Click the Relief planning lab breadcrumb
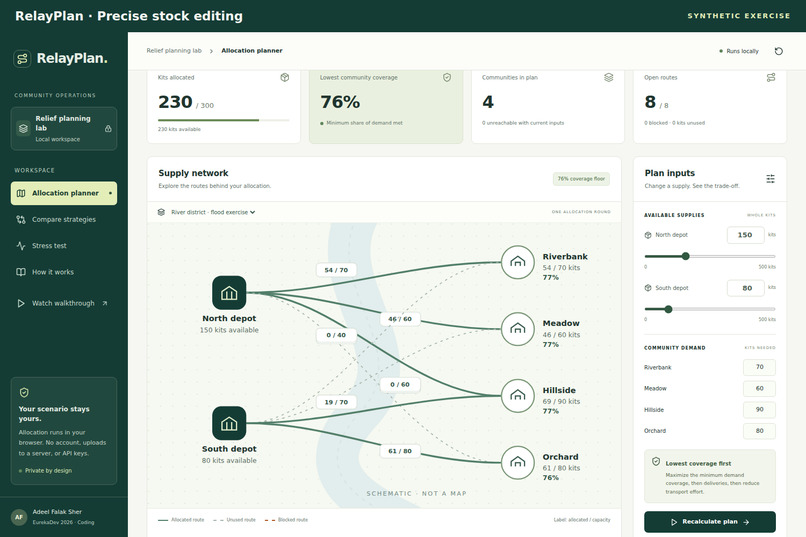This screenshot has width=806, height=537. tap(174, 51)
